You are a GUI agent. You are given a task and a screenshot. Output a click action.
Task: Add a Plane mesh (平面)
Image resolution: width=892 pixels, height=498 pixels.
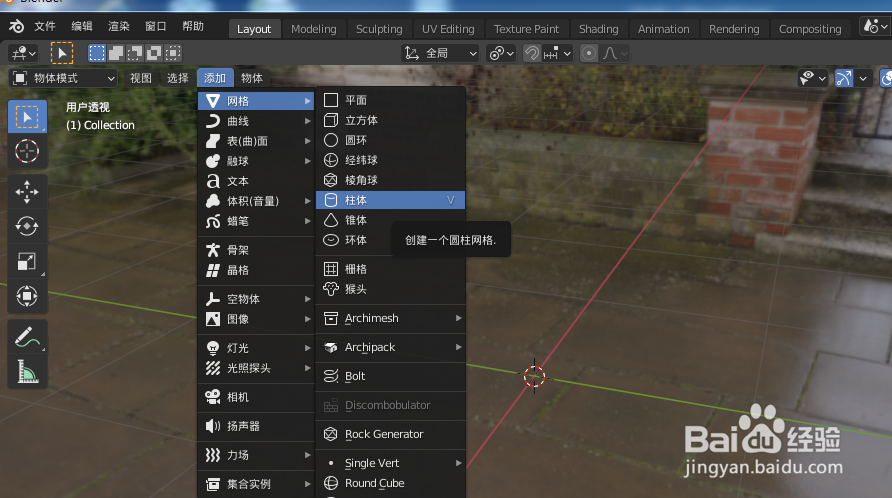tap(390, 100)
